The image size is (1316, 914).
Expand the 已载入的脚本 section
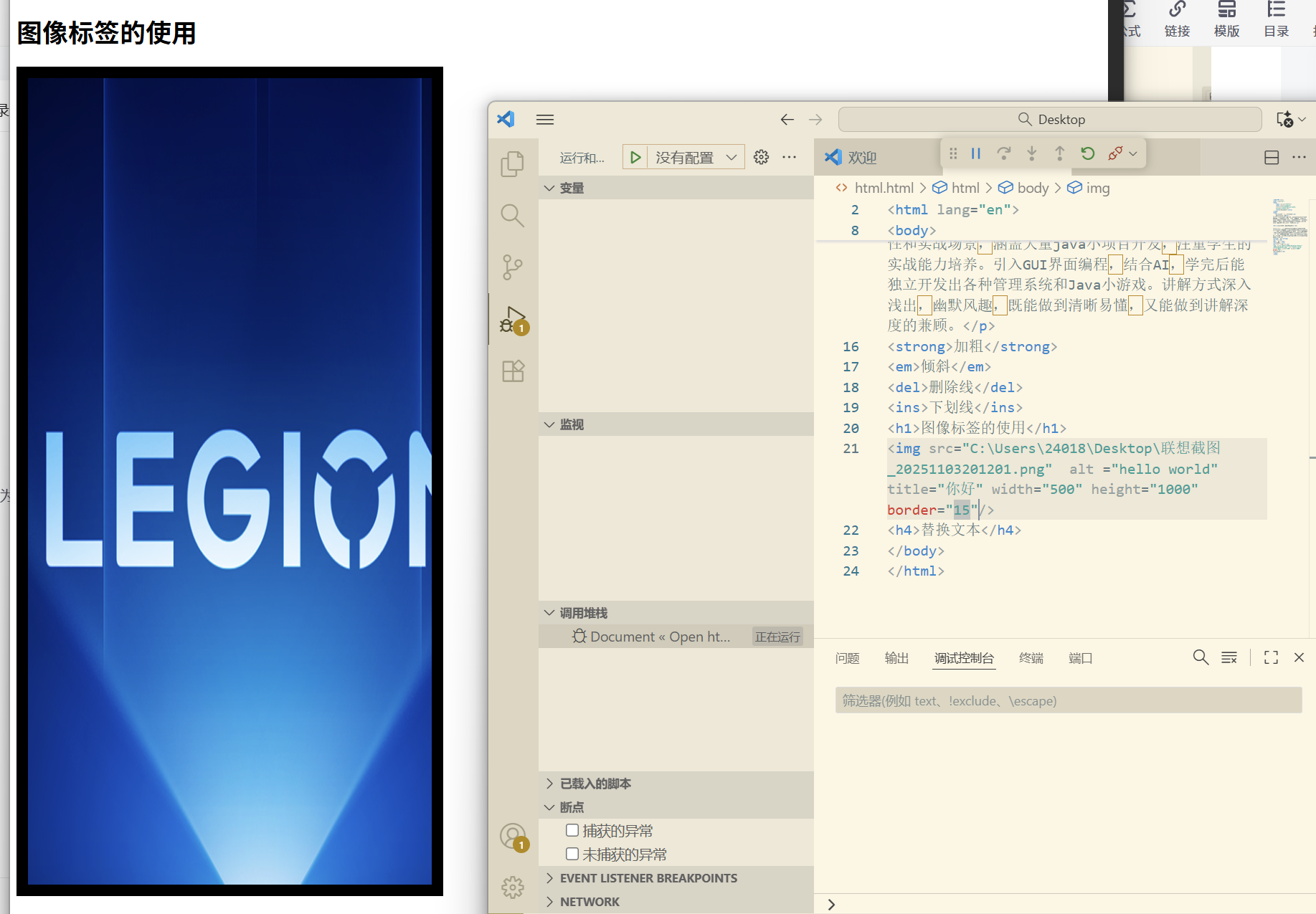676,784
